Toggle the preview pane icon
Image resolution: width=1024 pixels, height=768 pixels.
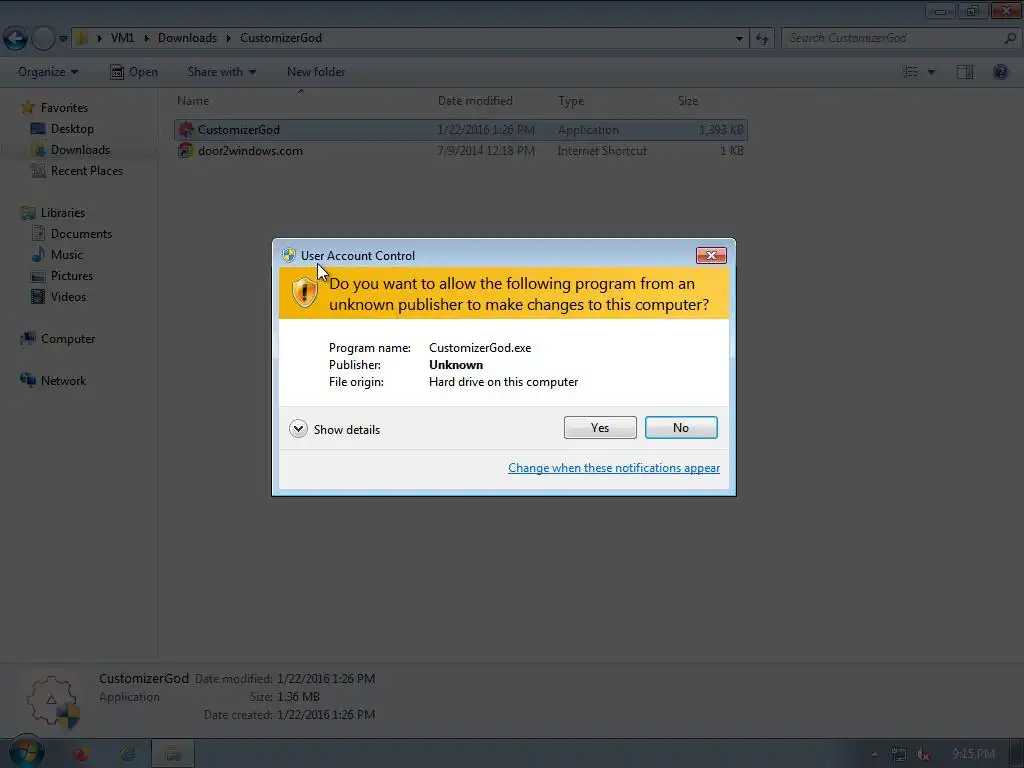point(965,72)
